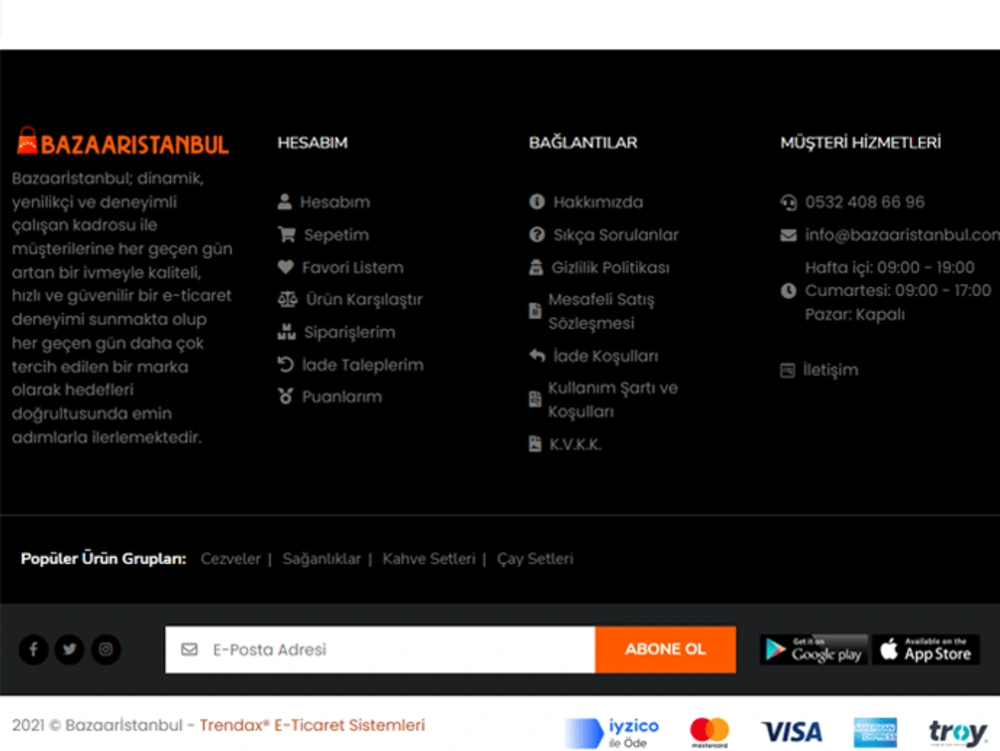This screenshot has width=1000, height=751.
Task: Click the BazaarIstanbul logo
Action: click(x=123, y=142)
